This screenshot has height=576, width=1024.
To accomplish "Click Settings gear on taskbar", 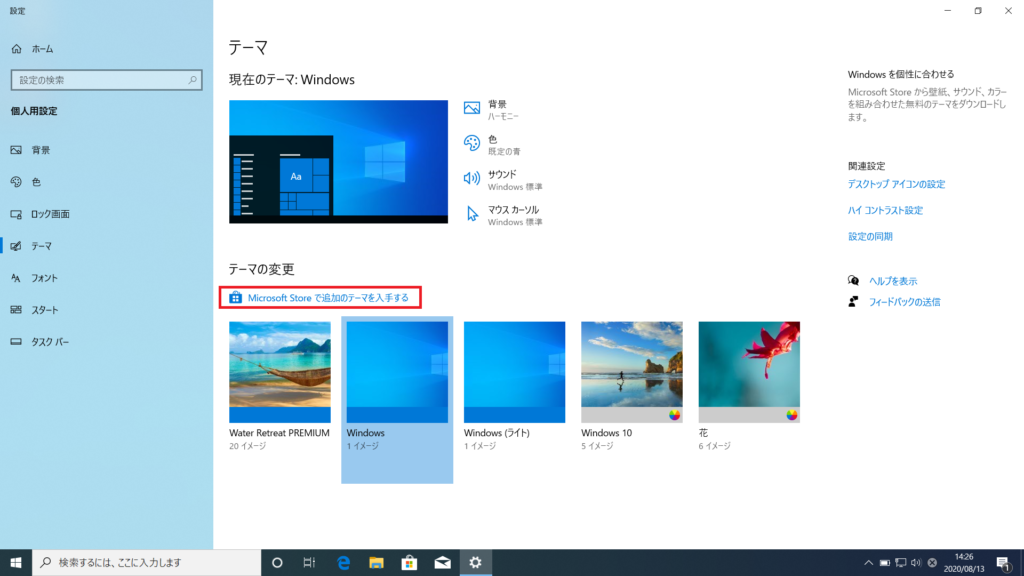I will [475, 562].
